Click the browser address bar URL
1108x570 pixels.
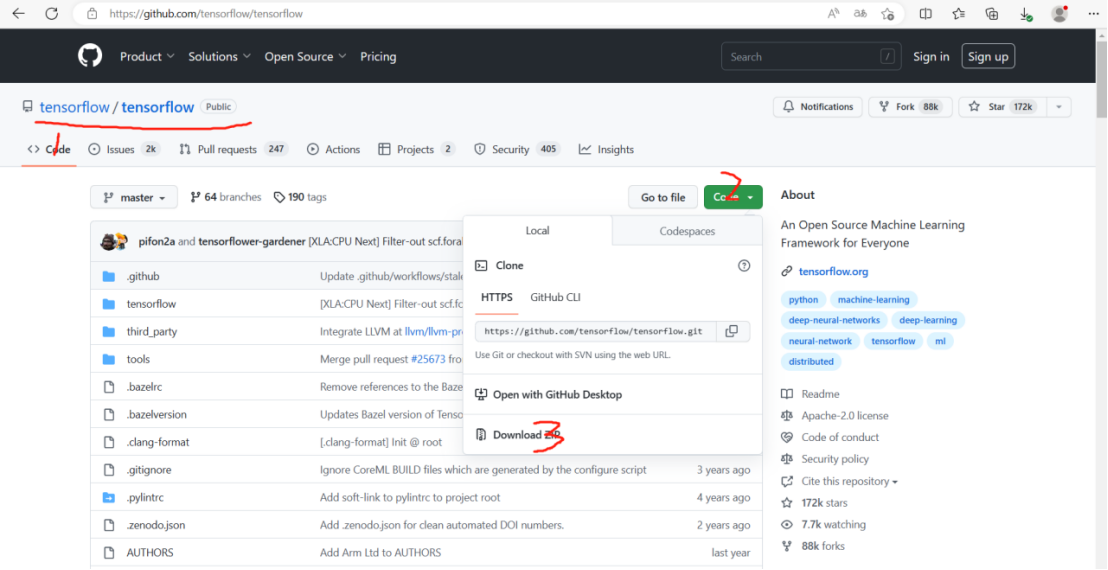click(x=206, y=13)
